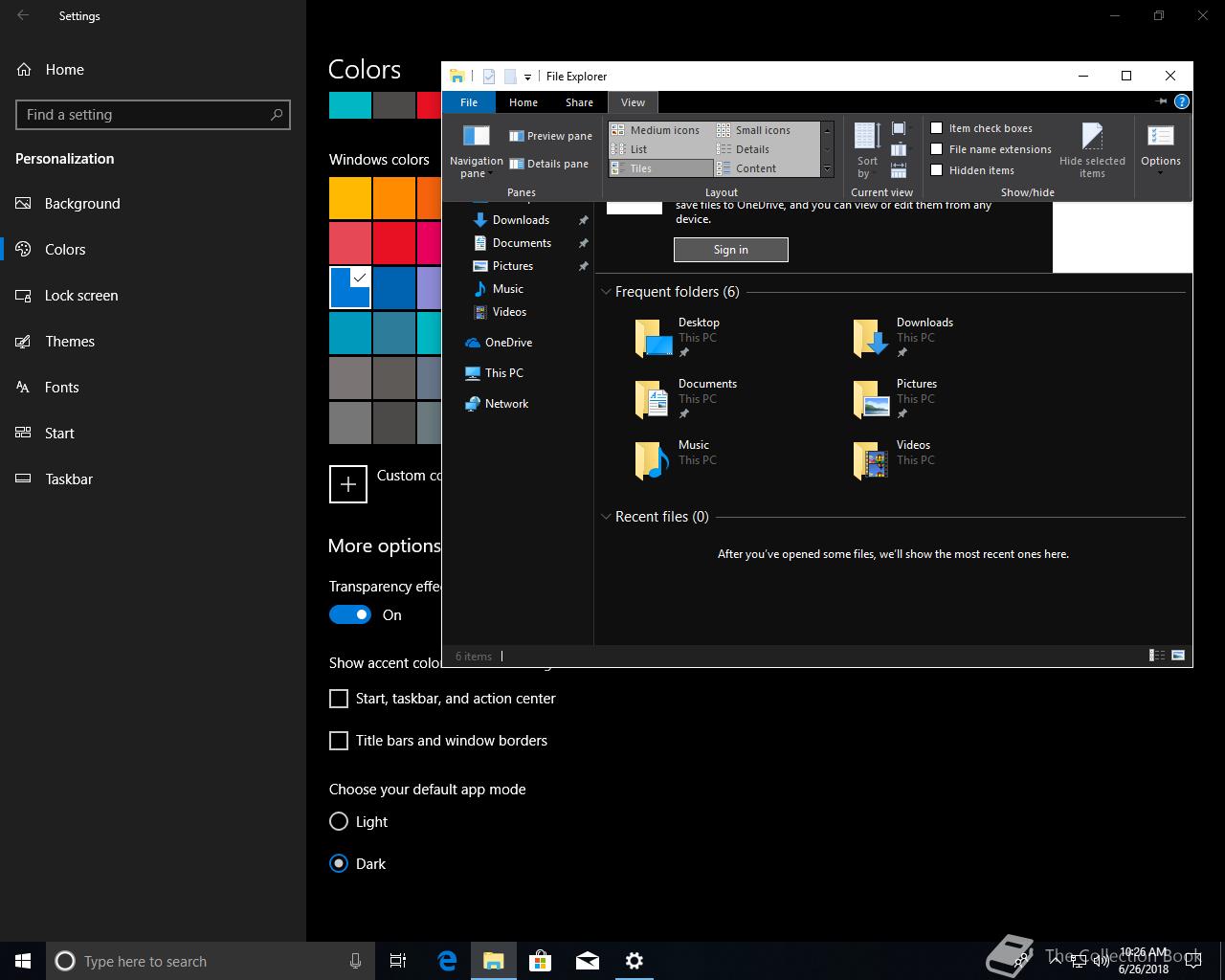Check Title bars and window borders

(x=339, y=741)
